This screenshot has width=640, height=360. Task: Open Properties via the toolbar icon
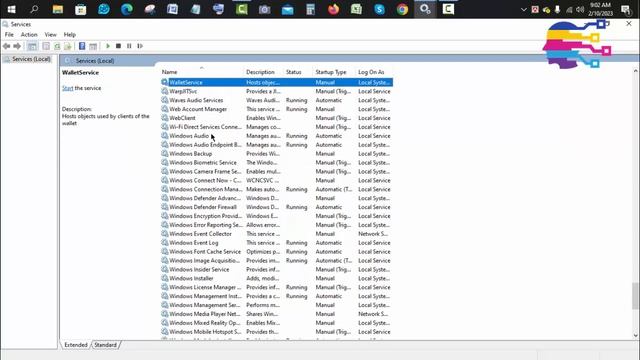[x=46, y=46]
